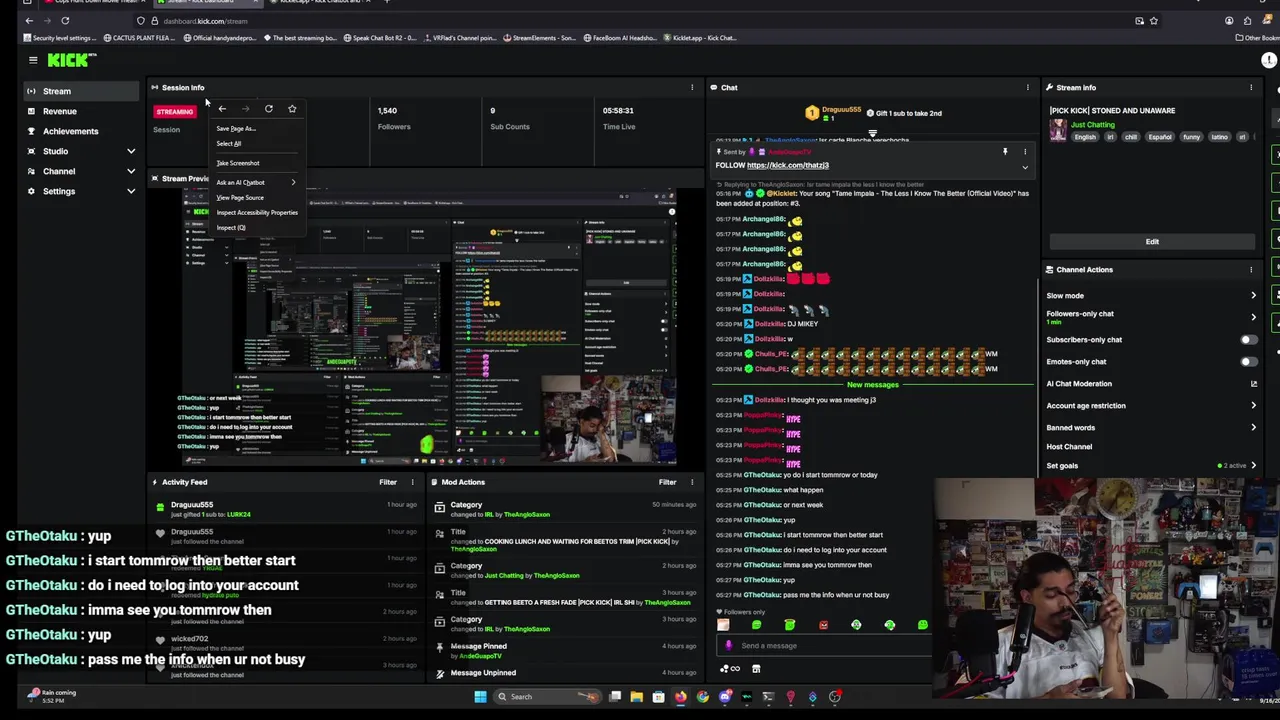Click the Kick logo
Screen dimensions: 1280x720
point(70,60)
